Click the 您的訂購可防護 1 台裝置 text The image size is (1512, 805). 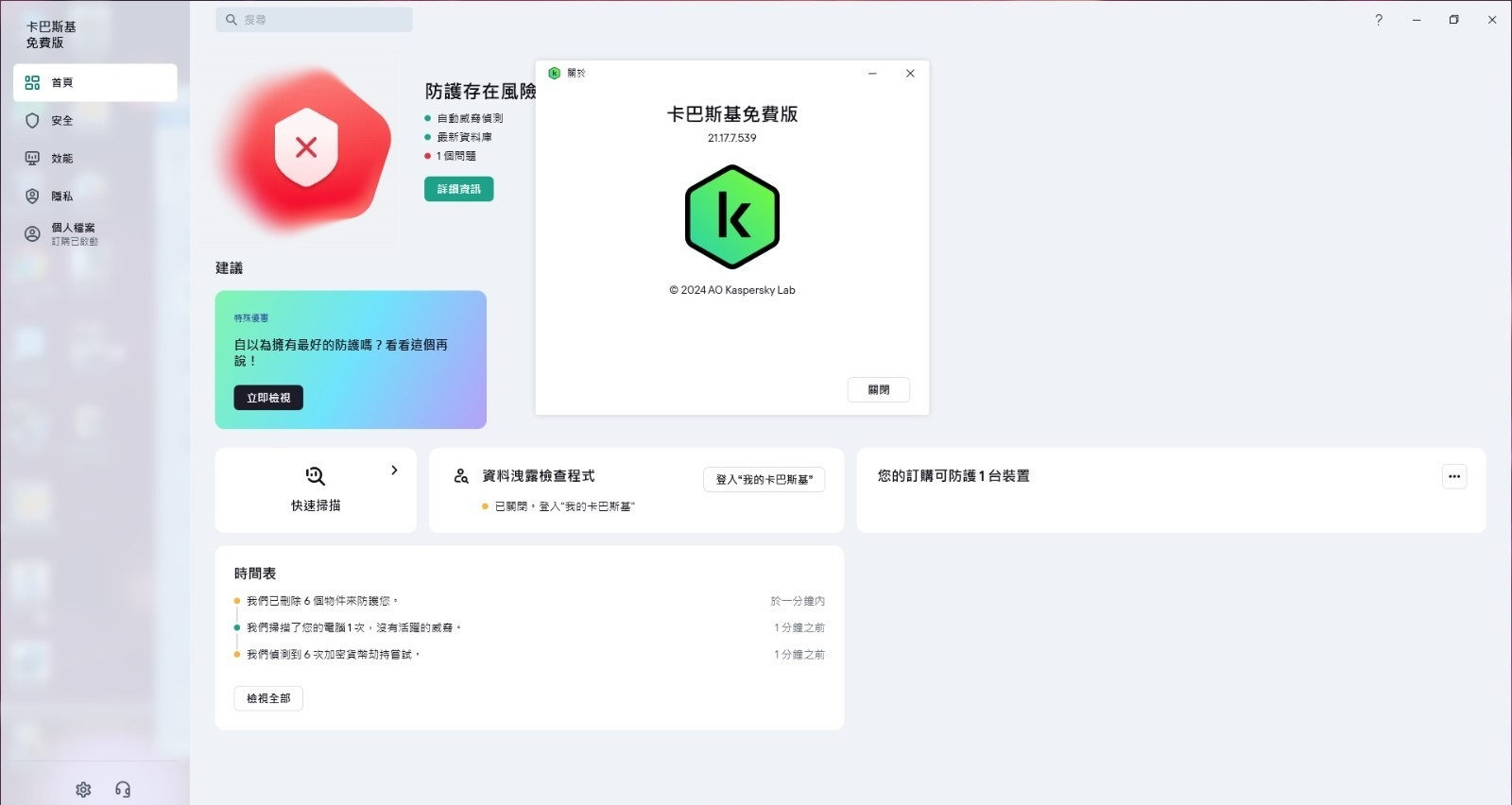tap(954, 476)
